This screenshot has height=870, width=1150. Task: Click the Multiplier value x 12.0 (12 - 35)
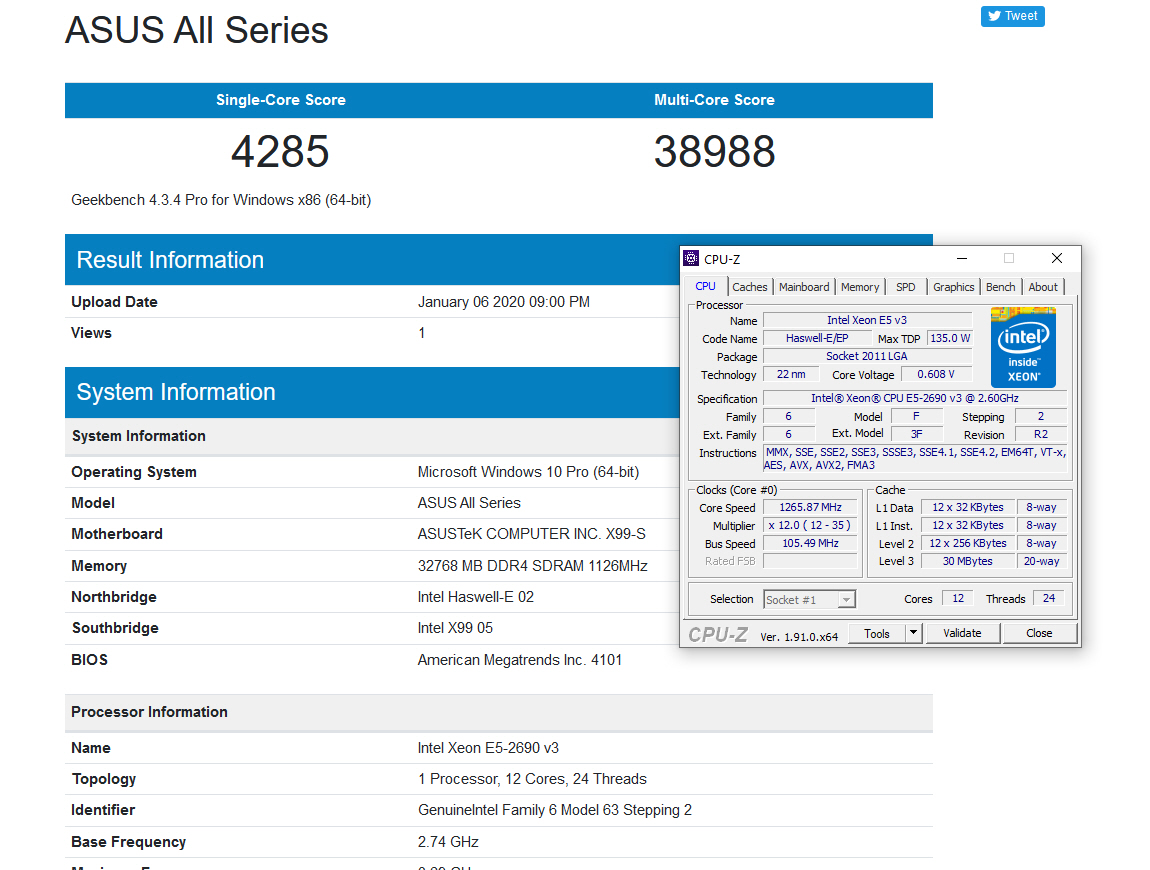pyautogui.click(x=810, y=525)
